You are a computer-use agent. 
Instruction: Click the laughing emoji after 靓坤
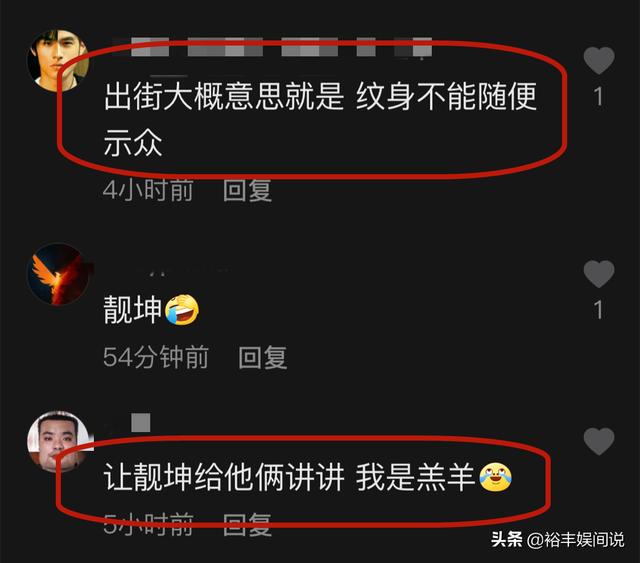click(182, 310)
